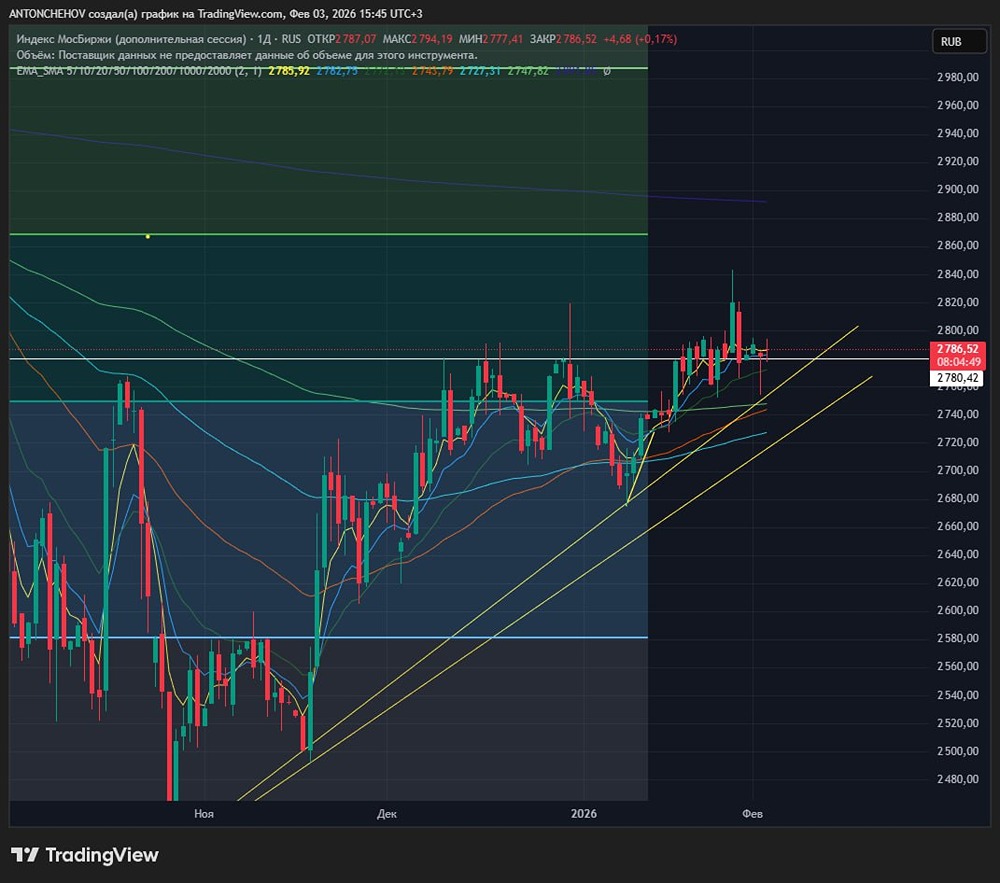Screen dimensions: 1000x883
Task: Click the green EMA value 2747,82
Action: (528, 71)
